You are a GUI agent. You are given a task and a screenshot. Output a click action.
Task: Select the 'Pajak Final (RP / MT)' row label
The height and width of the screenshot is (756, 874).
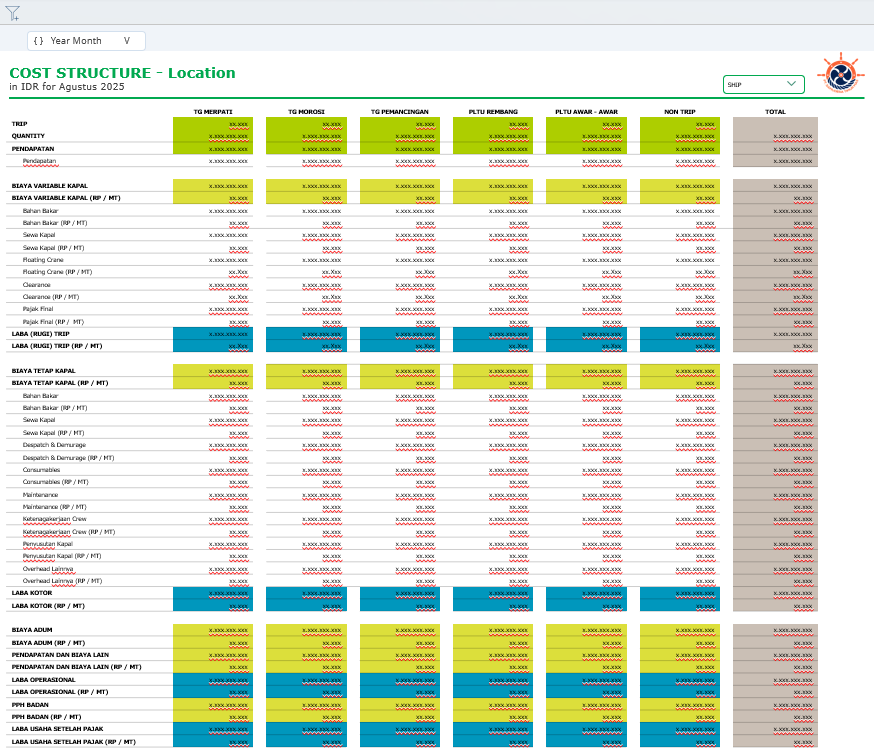53,322
